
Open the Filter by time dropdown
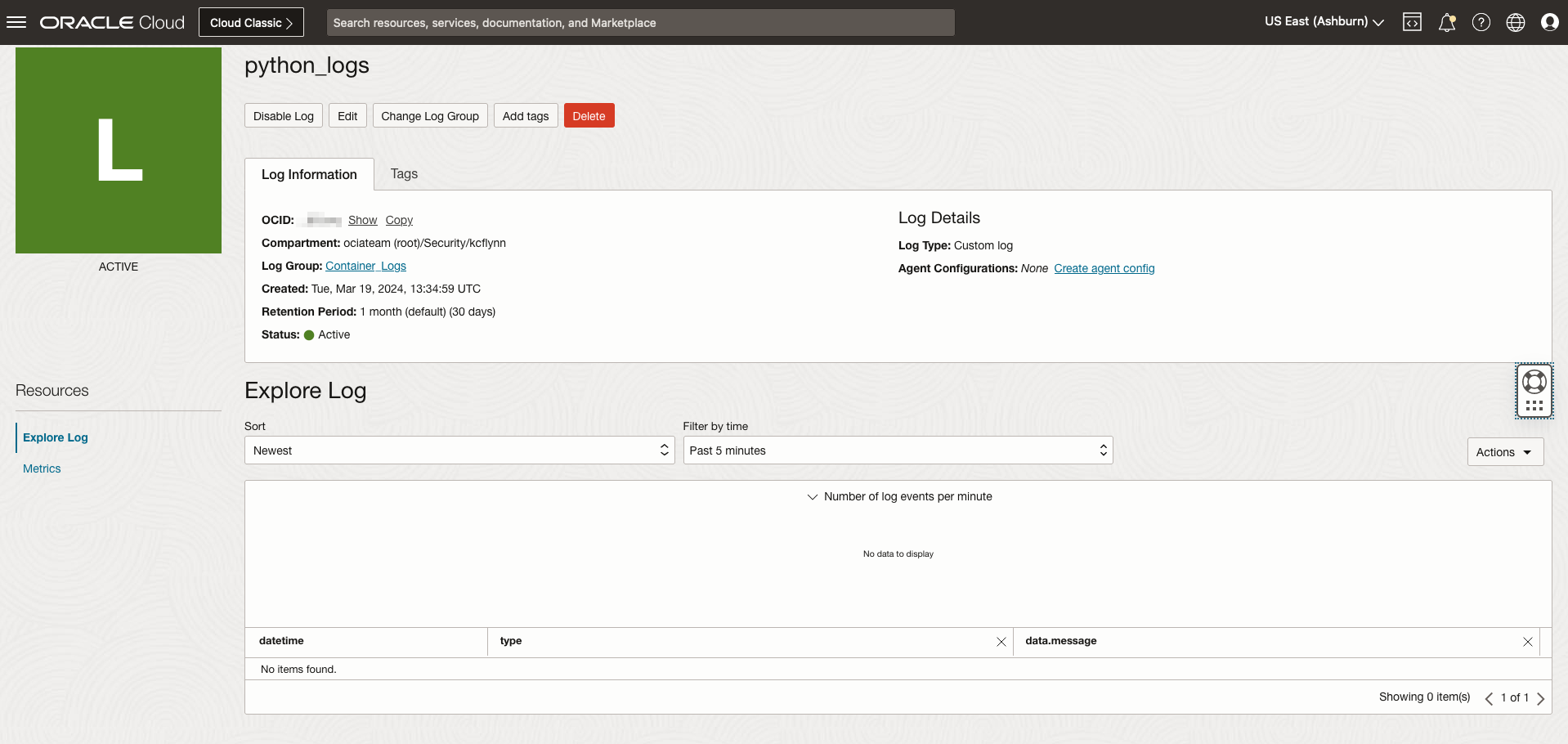897,450
